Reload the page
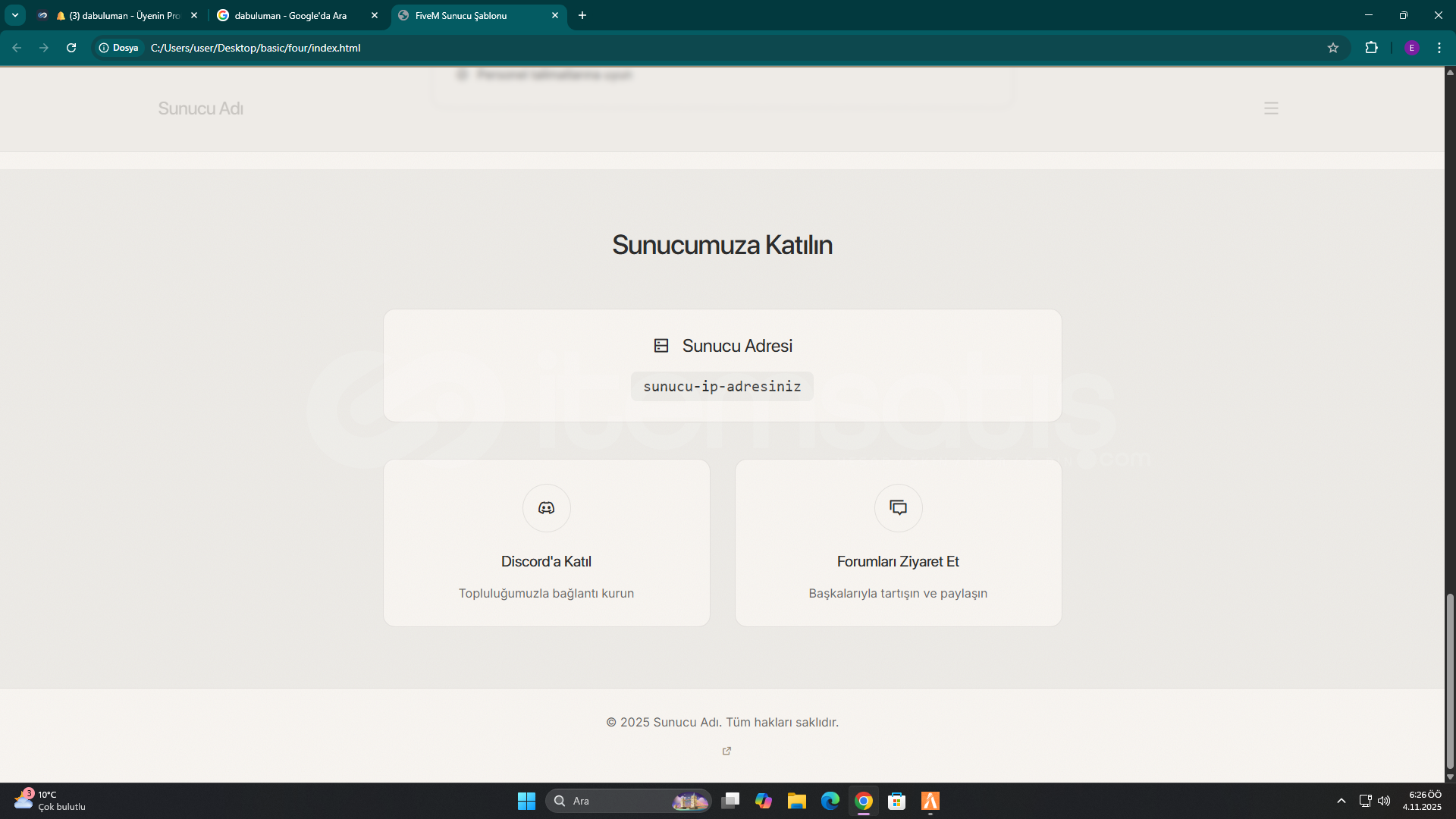The image size is (1456, 819). [71, 48]
